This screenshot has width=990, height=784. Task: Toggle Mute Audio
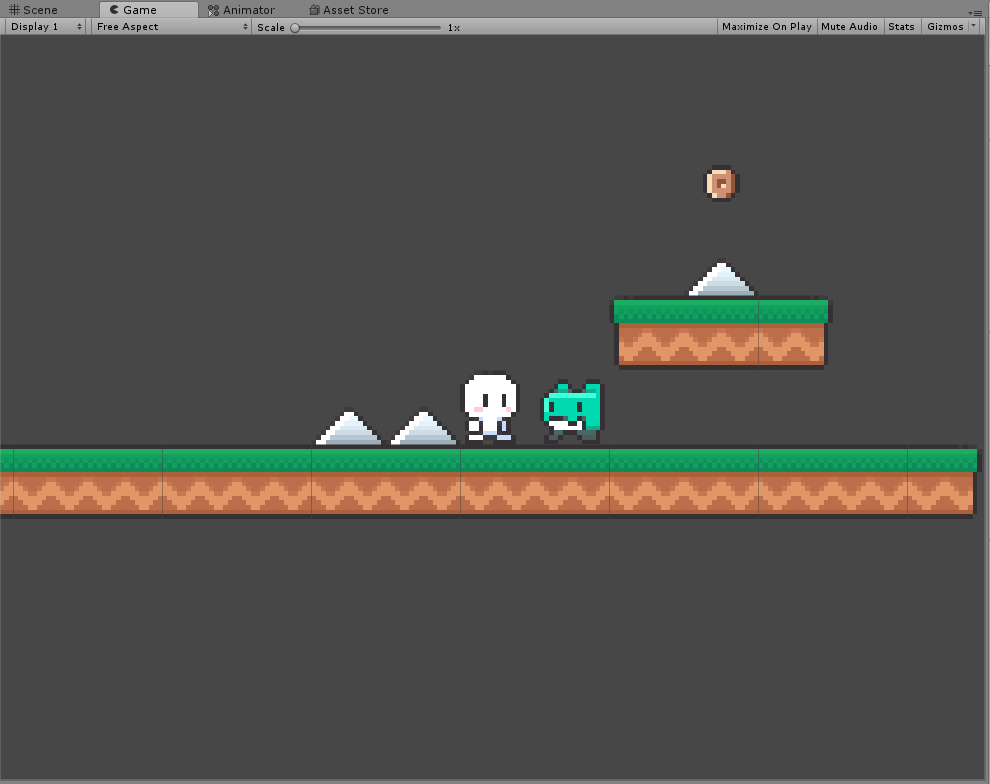point(849,27)
